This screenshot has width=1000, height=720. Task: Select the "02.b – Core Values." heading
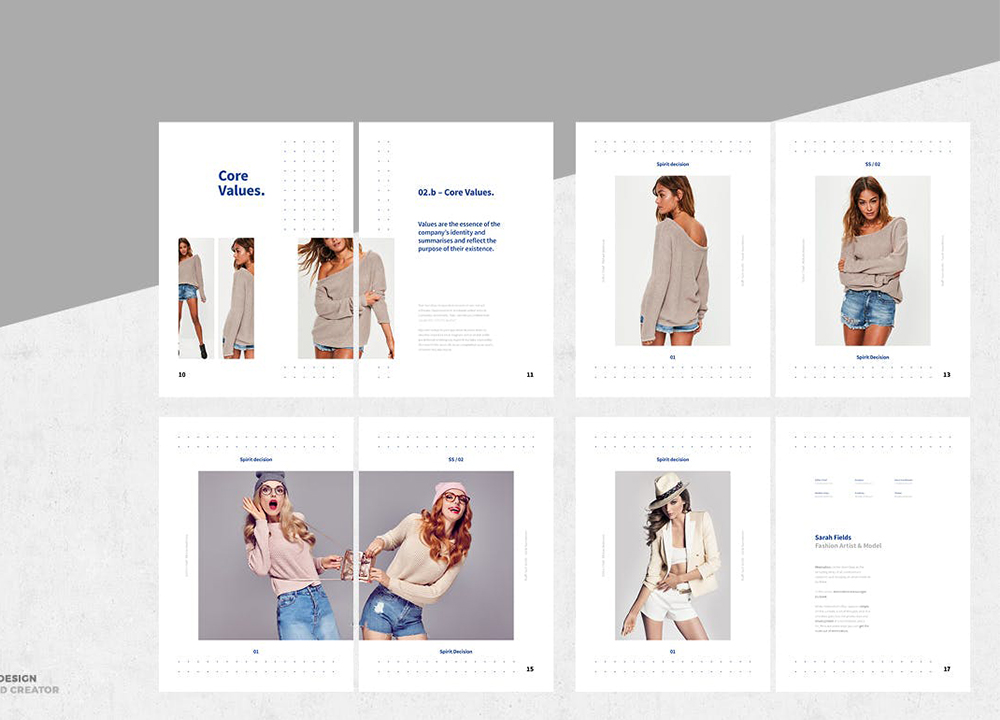tap(456, 192)
